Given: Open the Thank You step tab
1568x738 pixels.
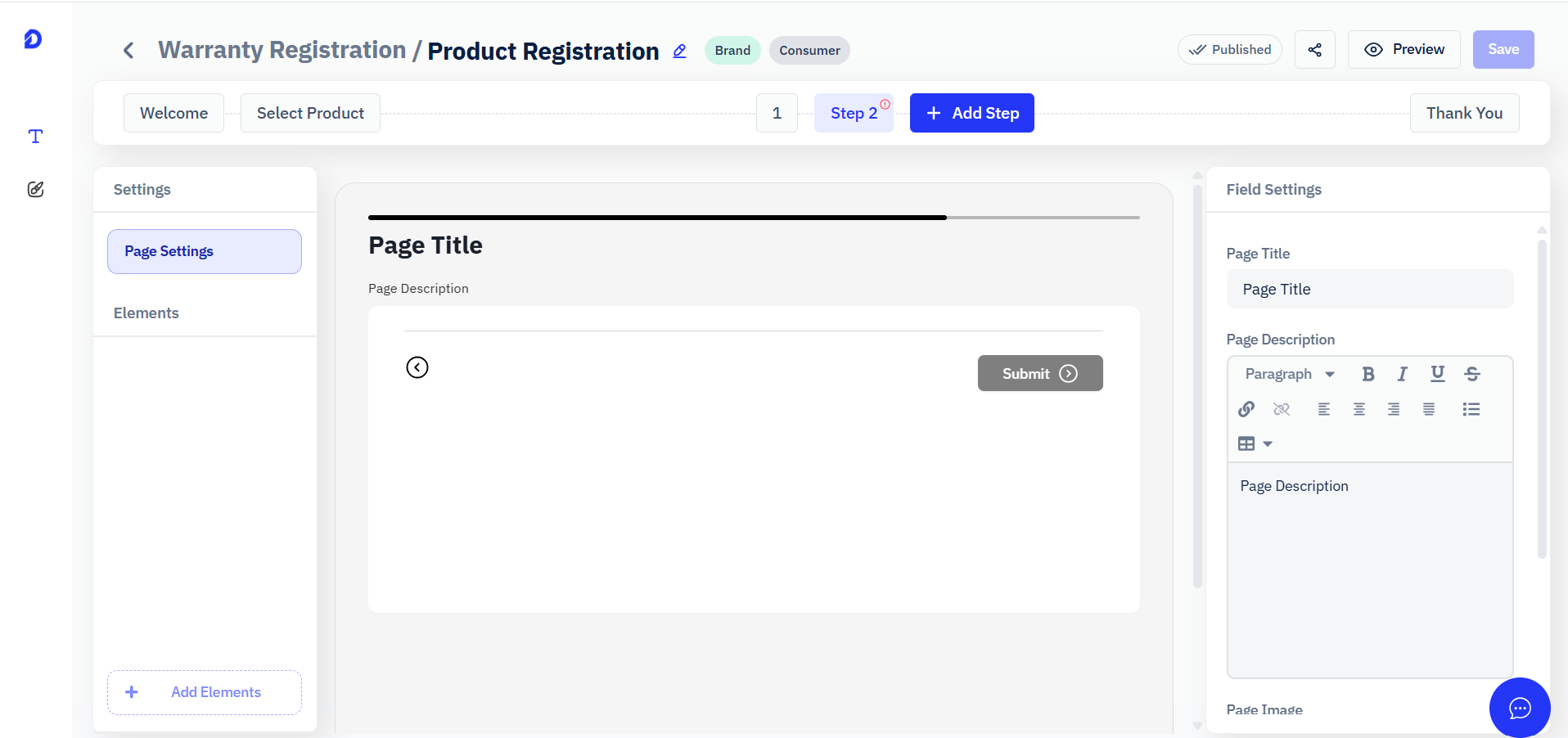Looking at the screenshot, I should 1464,113.
